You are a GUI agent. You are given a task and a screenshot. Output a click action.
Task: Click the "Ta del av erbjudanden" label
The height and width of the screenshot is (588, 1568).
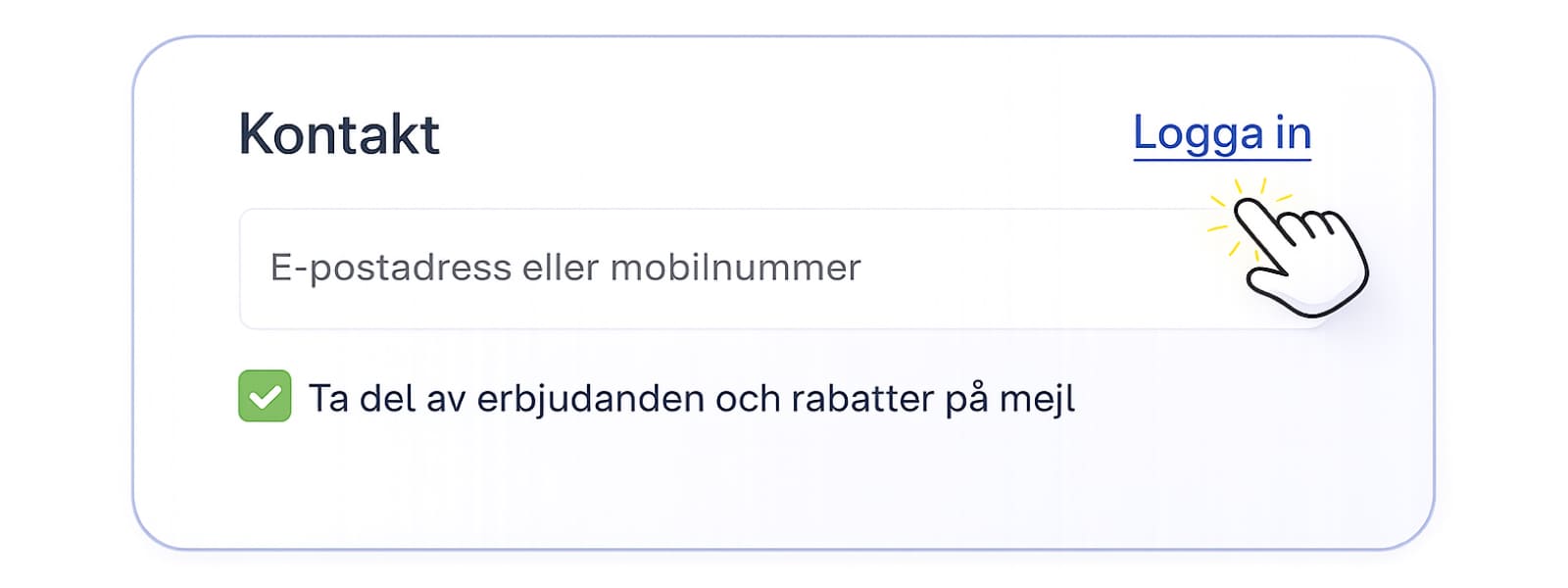691,399
